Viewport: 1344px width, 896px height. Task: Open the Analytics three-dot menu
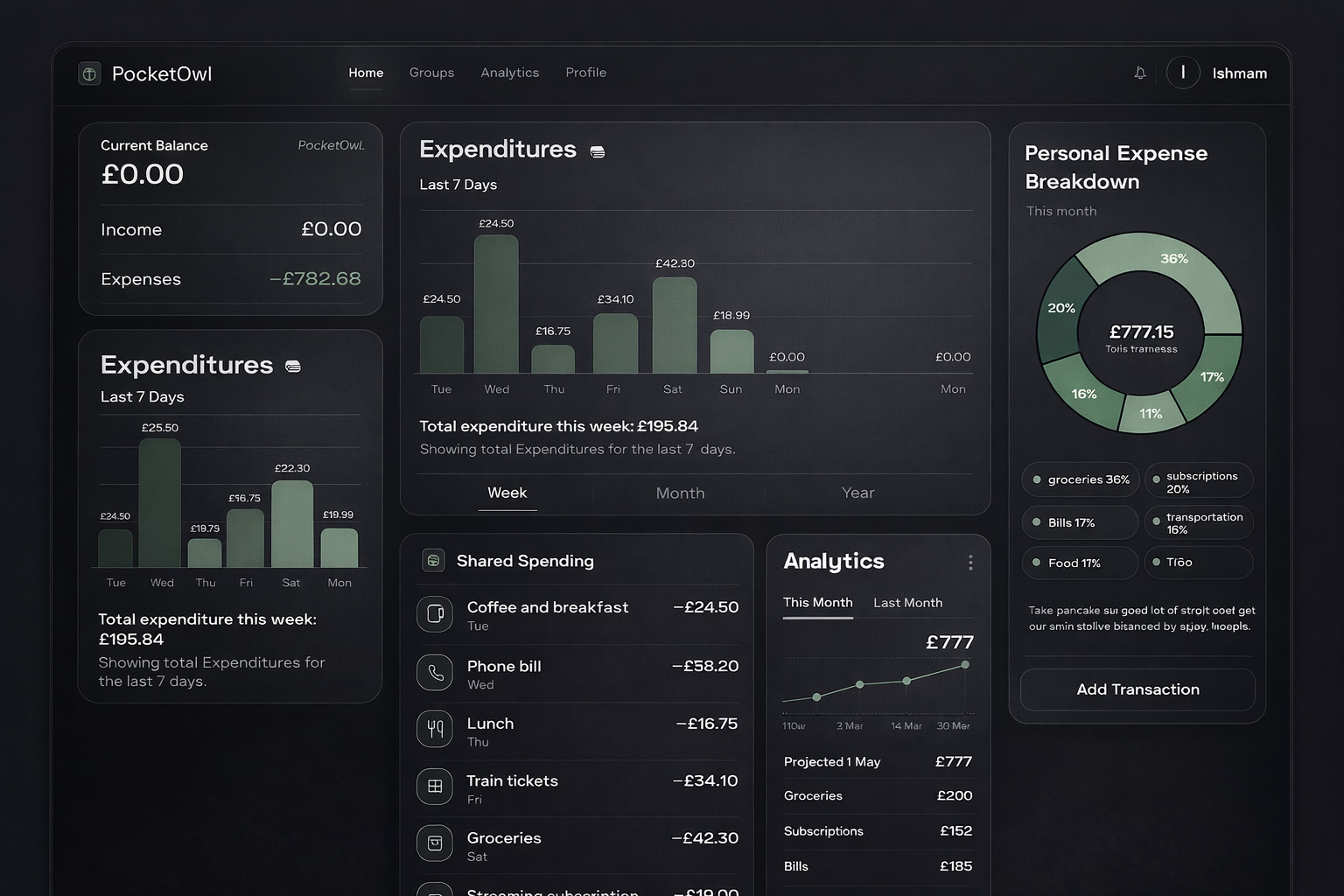coord(970,563)
